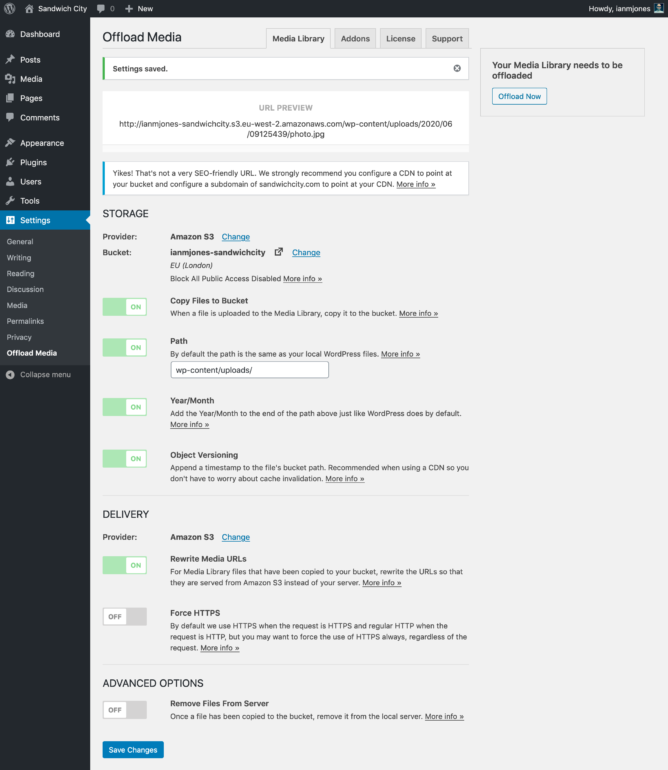The width and height of the screenshot is (668, 770).
Task: Change the storage provider
Action: (x=236, y=237)
